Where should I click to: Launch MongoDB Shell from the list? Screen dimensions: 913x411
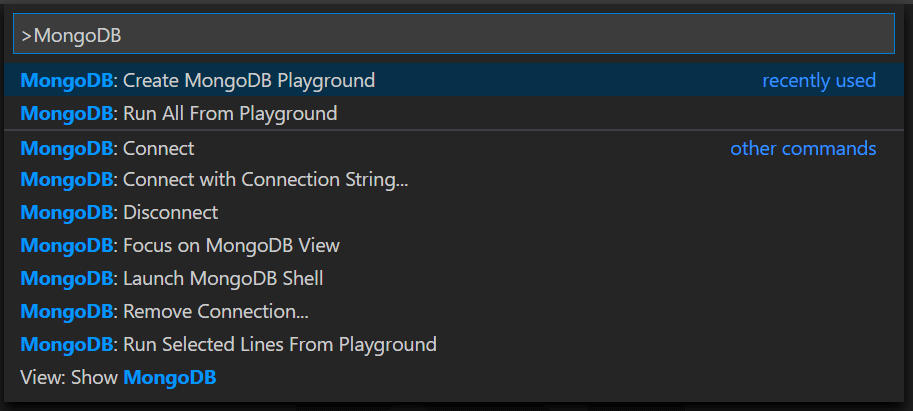(222, 278)
